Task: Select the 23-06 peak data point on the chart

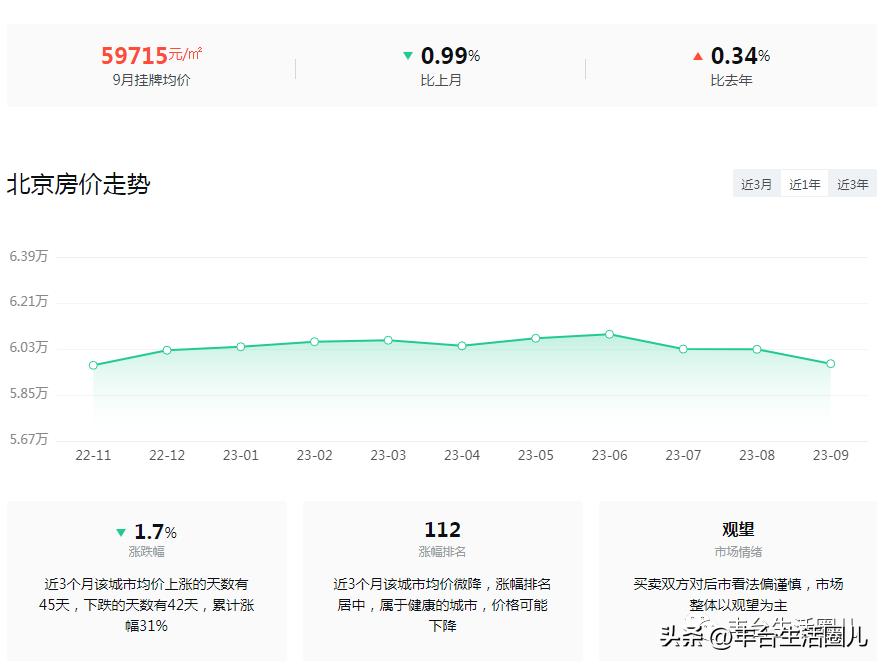Action: tap(609, 334)
